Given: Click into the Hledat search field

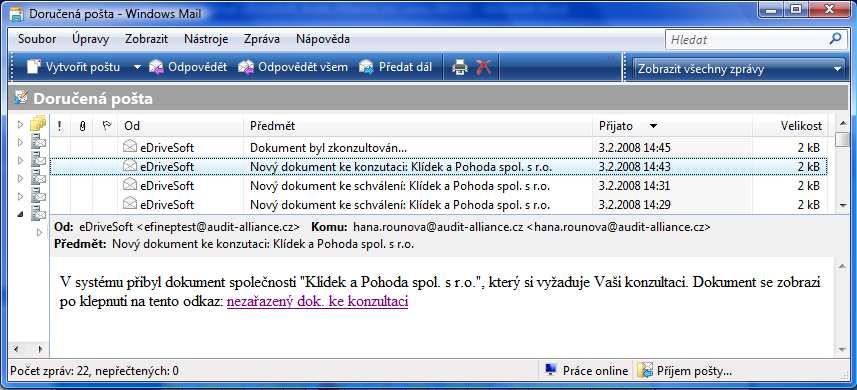Looking at the screenshot, I should 746,39.
